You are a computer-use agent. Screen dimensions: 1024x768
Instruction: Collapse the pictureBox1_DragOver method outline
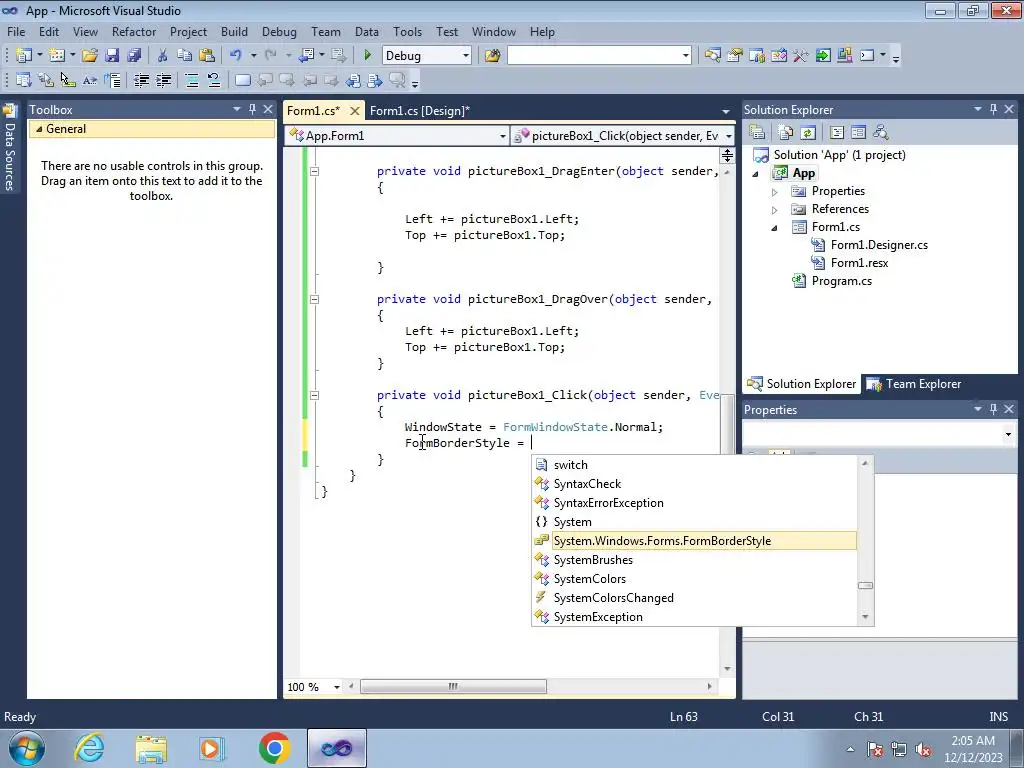(314, 299)
